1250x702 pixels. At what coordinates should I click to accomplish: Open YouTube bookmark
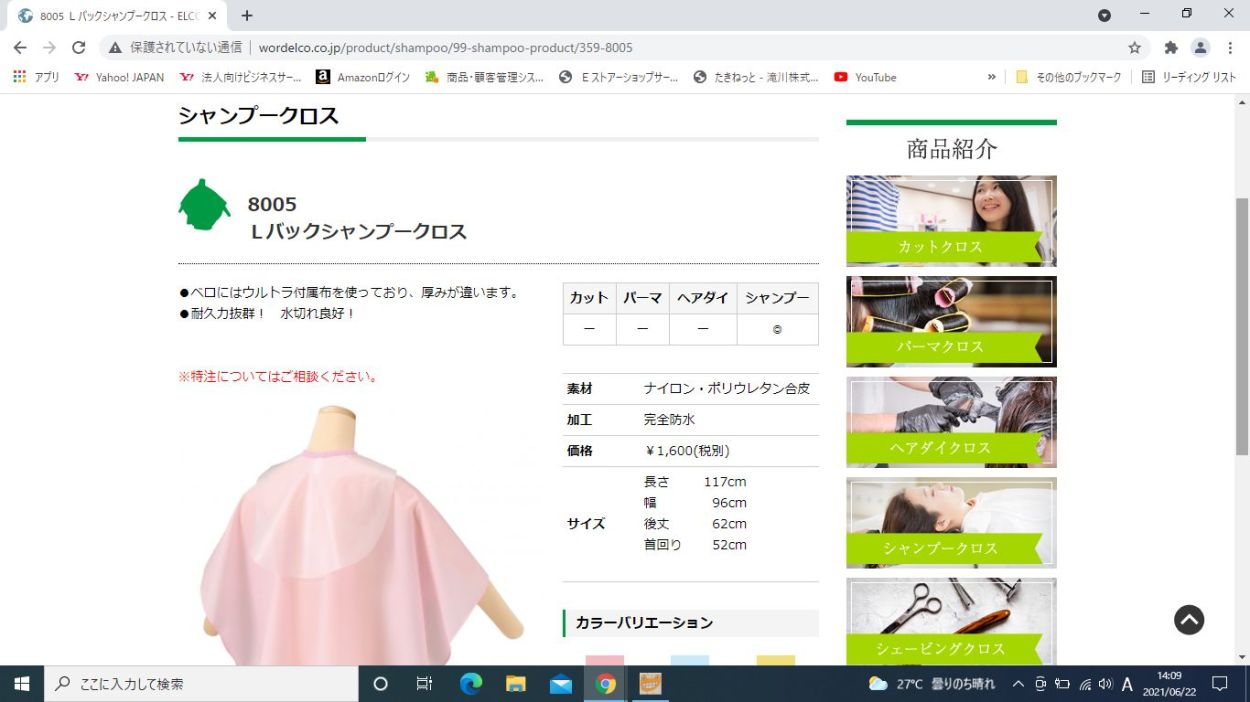(865, 77)
